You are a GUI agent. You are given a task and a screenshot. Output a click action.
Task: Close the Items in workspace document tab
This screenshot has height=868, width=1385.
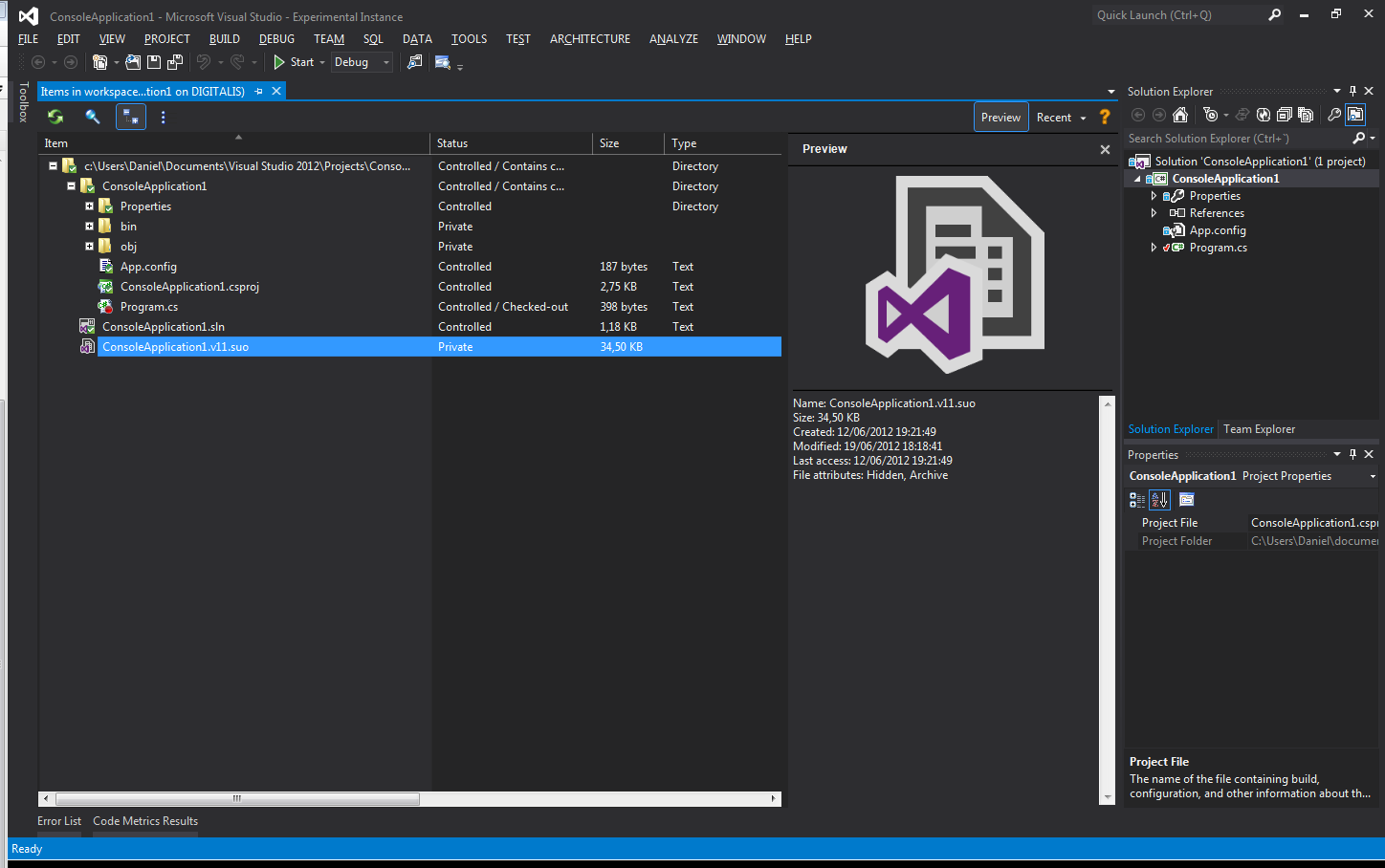(x=276, y=91)
